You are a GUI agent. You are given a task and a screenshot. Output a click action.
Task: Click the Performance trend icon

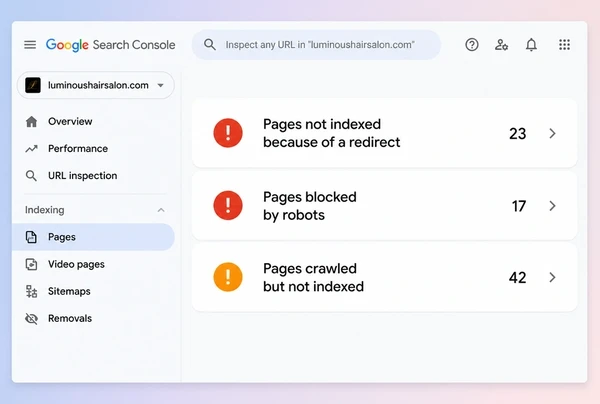tap(31, 149)
